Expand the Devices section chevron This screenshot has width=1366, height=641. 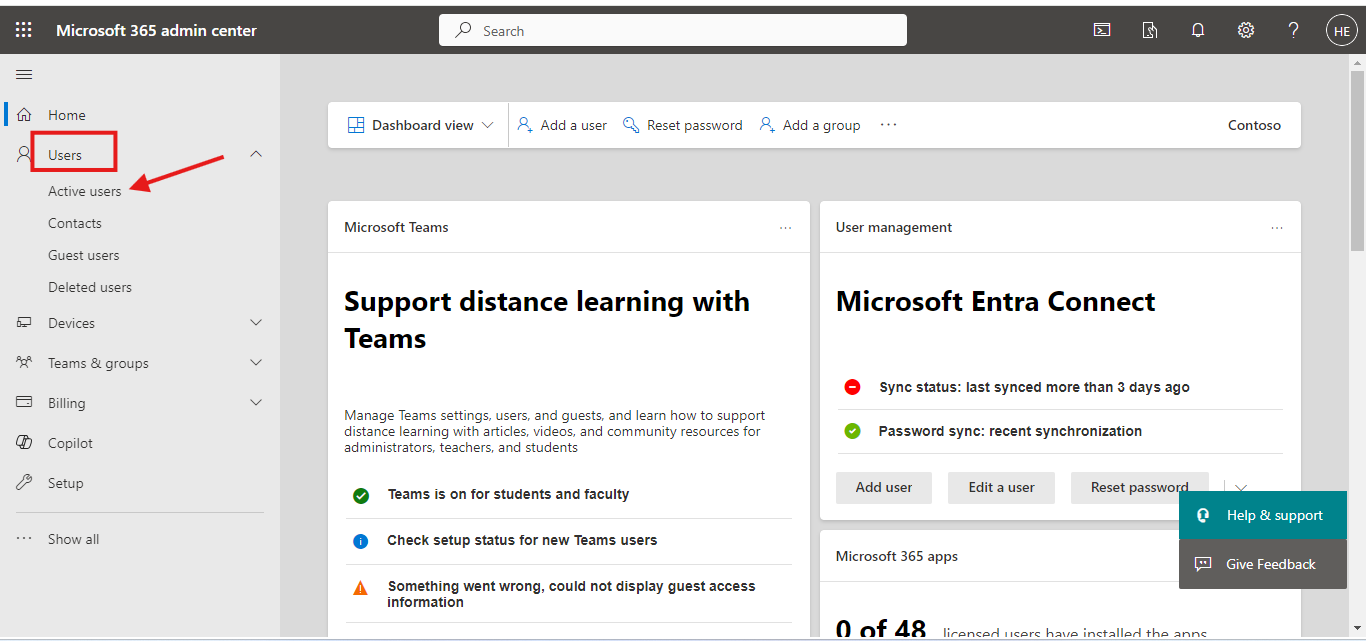(x=256, y=323)
